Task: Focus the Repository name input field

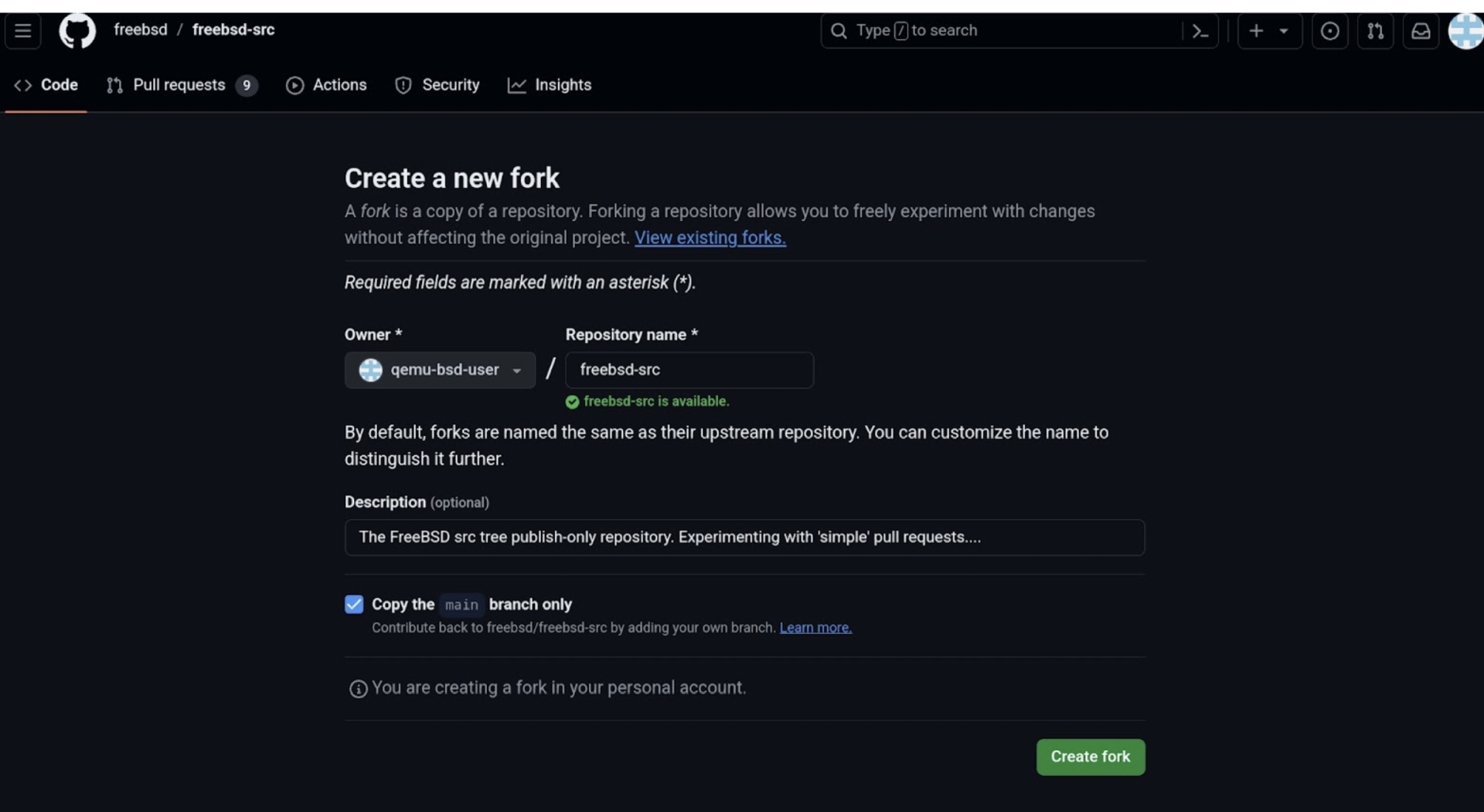Action: [689, 370]
